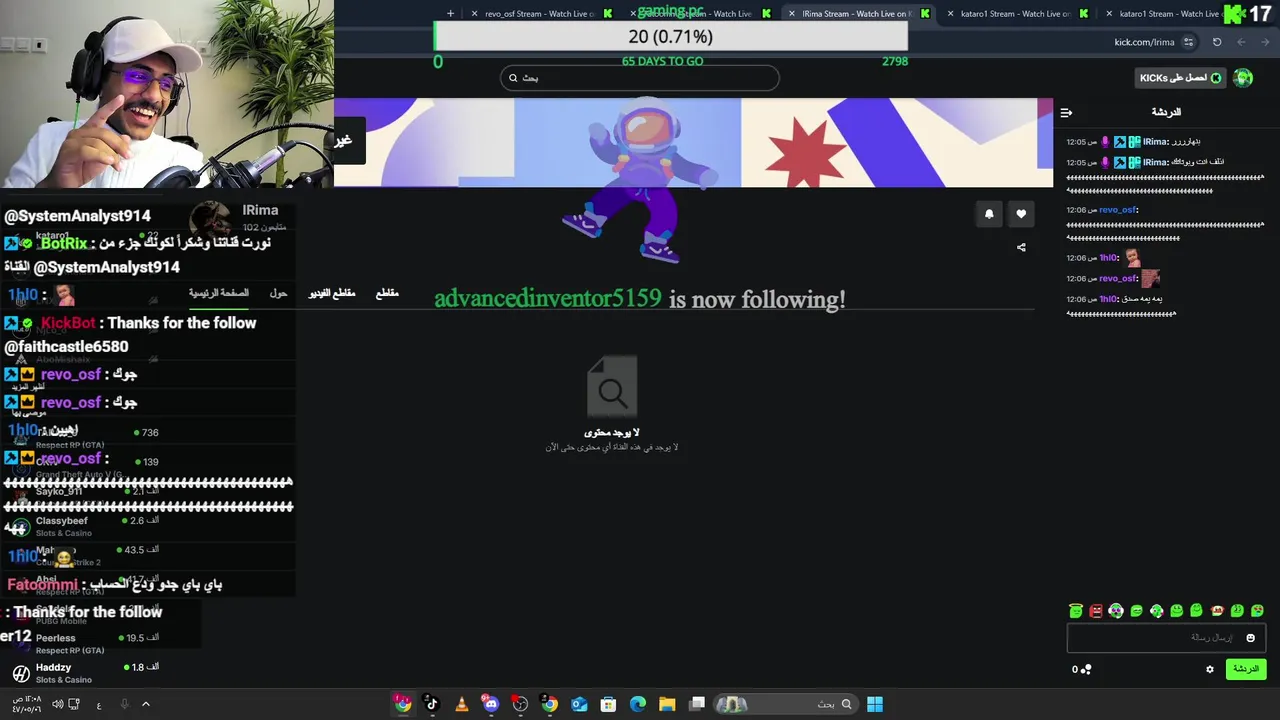Open File Explorer from the taskbar

pyautogui.click(x=667, y=704)
